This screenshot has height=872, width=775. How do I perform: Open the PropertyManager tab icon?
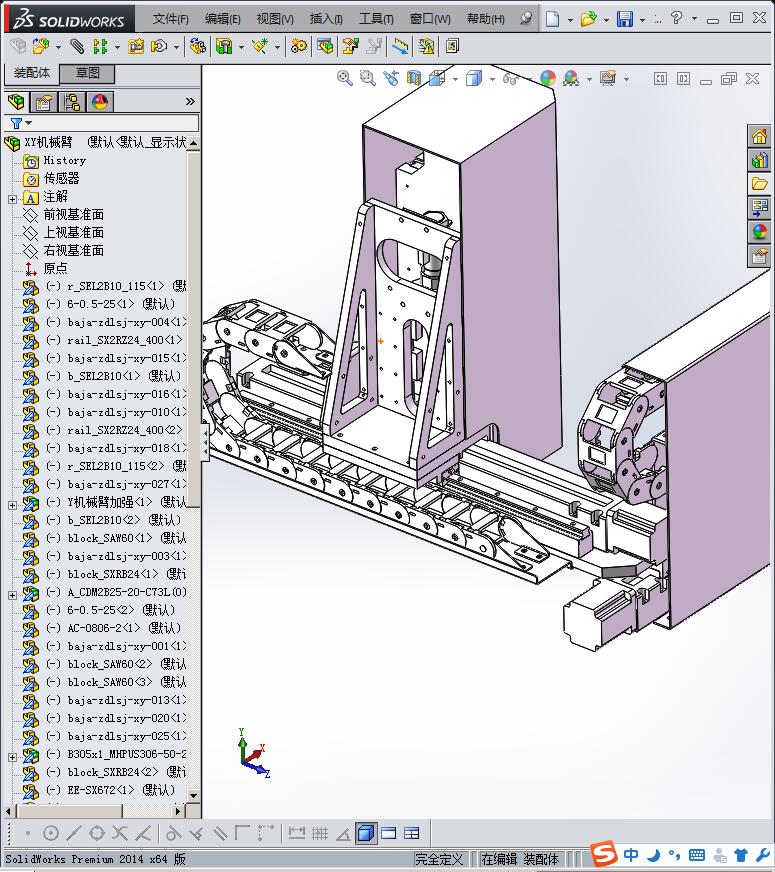click(x=44, y=102)
